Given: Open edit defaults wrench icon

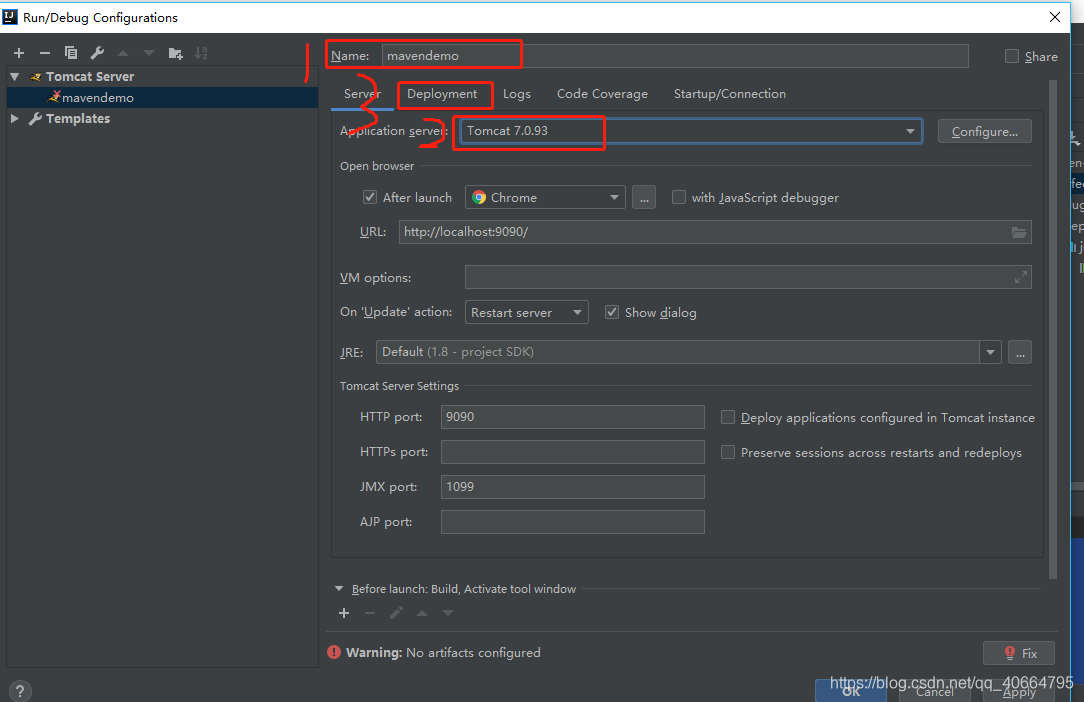Looking at the screenshot, I should 97,53.
